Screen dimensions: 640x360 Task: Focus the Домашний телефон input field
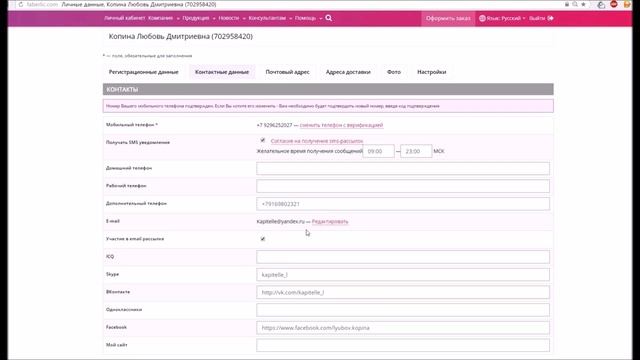click(403, 169)
